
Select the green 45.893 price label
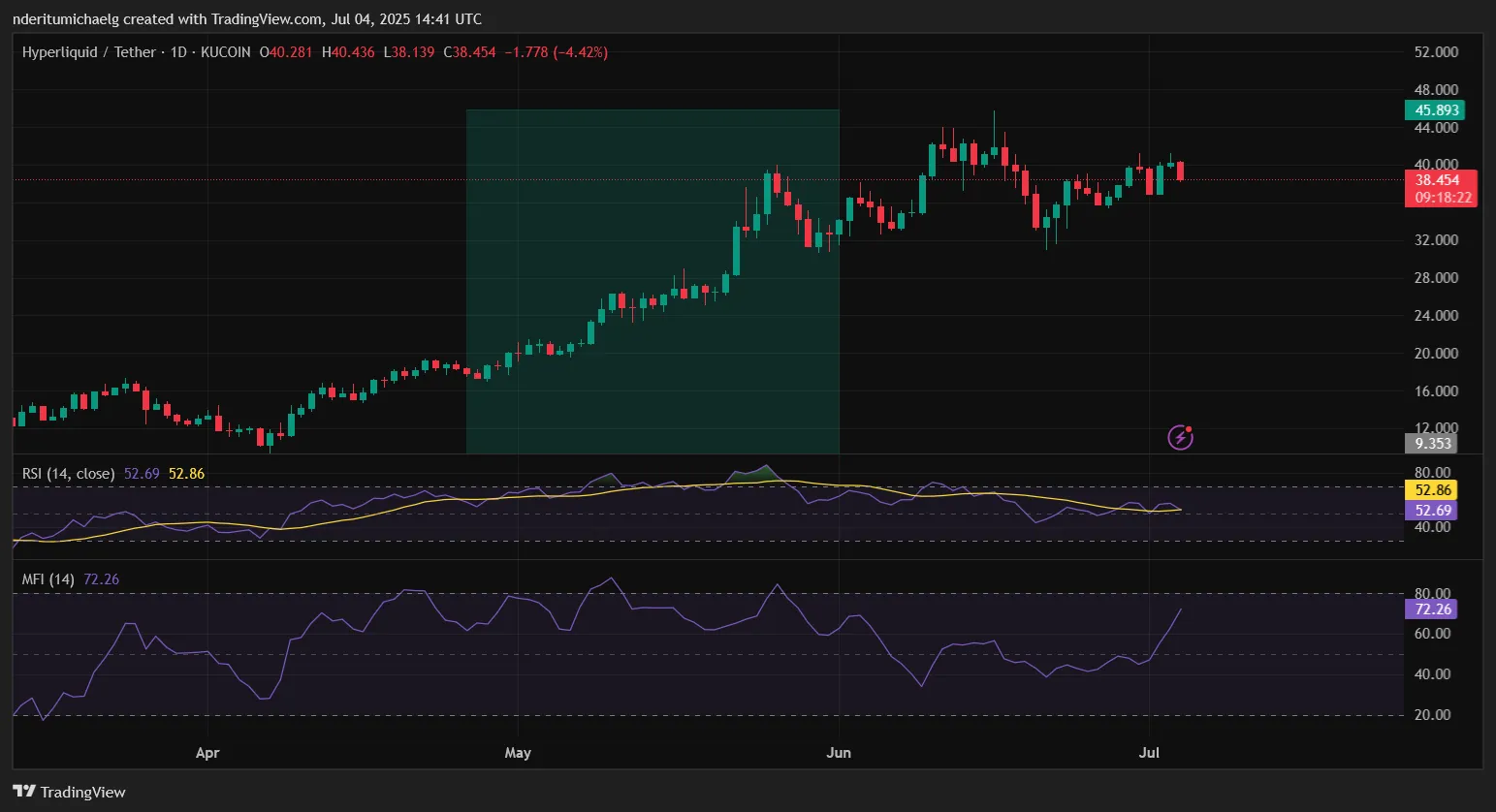pos(1435,110)
